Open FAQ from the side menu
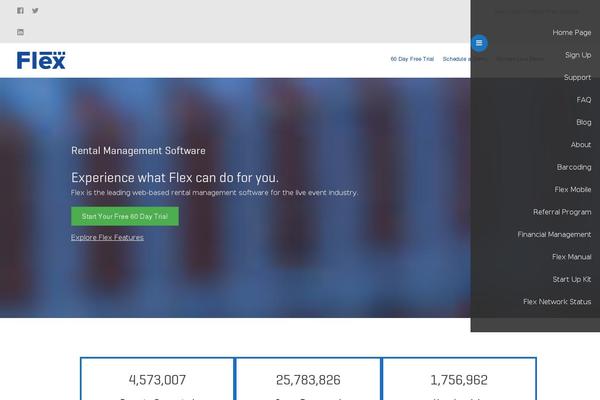Viewport: 600px width, 400px height. [584, 100]
